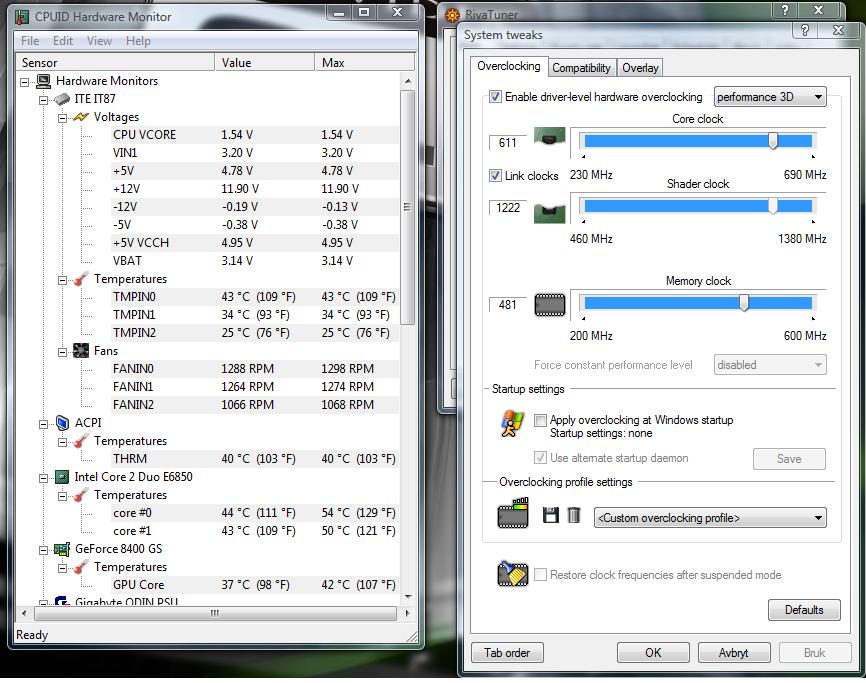
Task: Select the Overclocking tab
Action: point(509,66)
